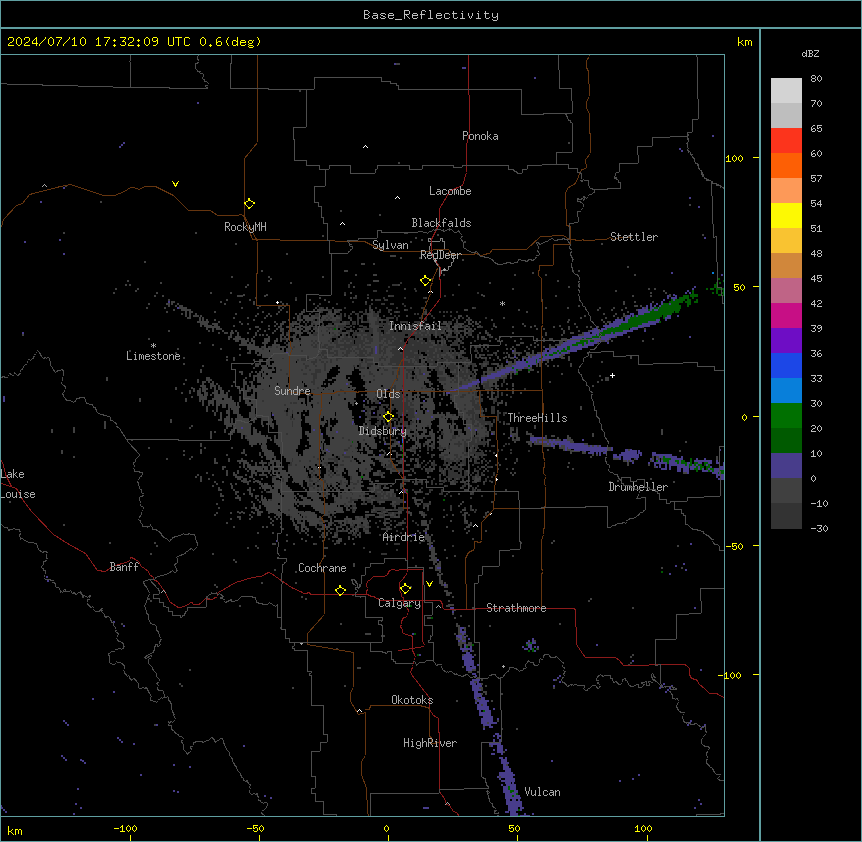Screen dimensions: 862x842
Task: Click the Sundre town label
Action: (x=292, y=391)
